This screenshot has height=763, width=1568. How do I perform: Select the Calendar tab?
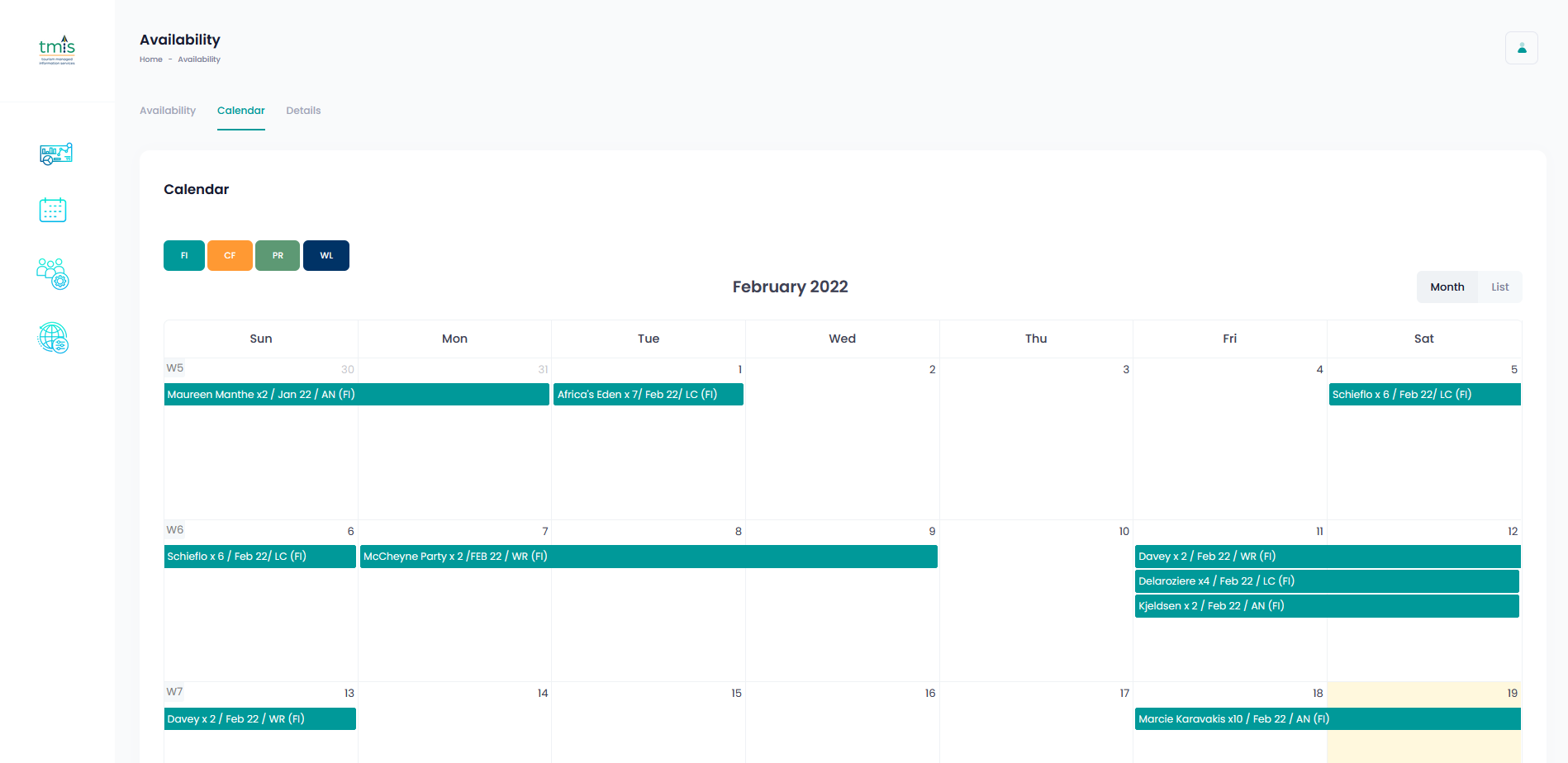click(x=240, y=111)
